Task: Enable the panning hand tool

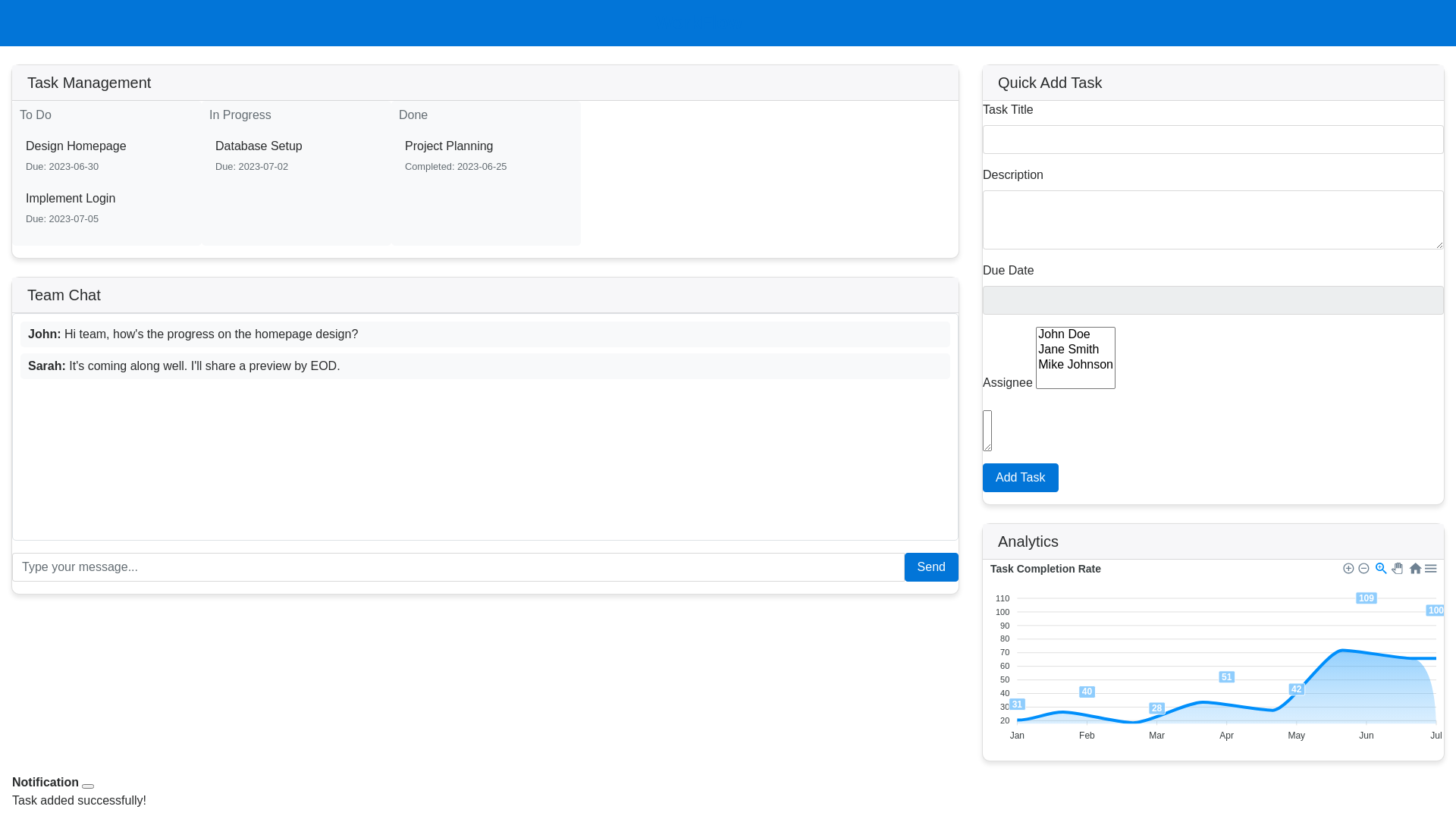Action: click(x=1398, y=569)
